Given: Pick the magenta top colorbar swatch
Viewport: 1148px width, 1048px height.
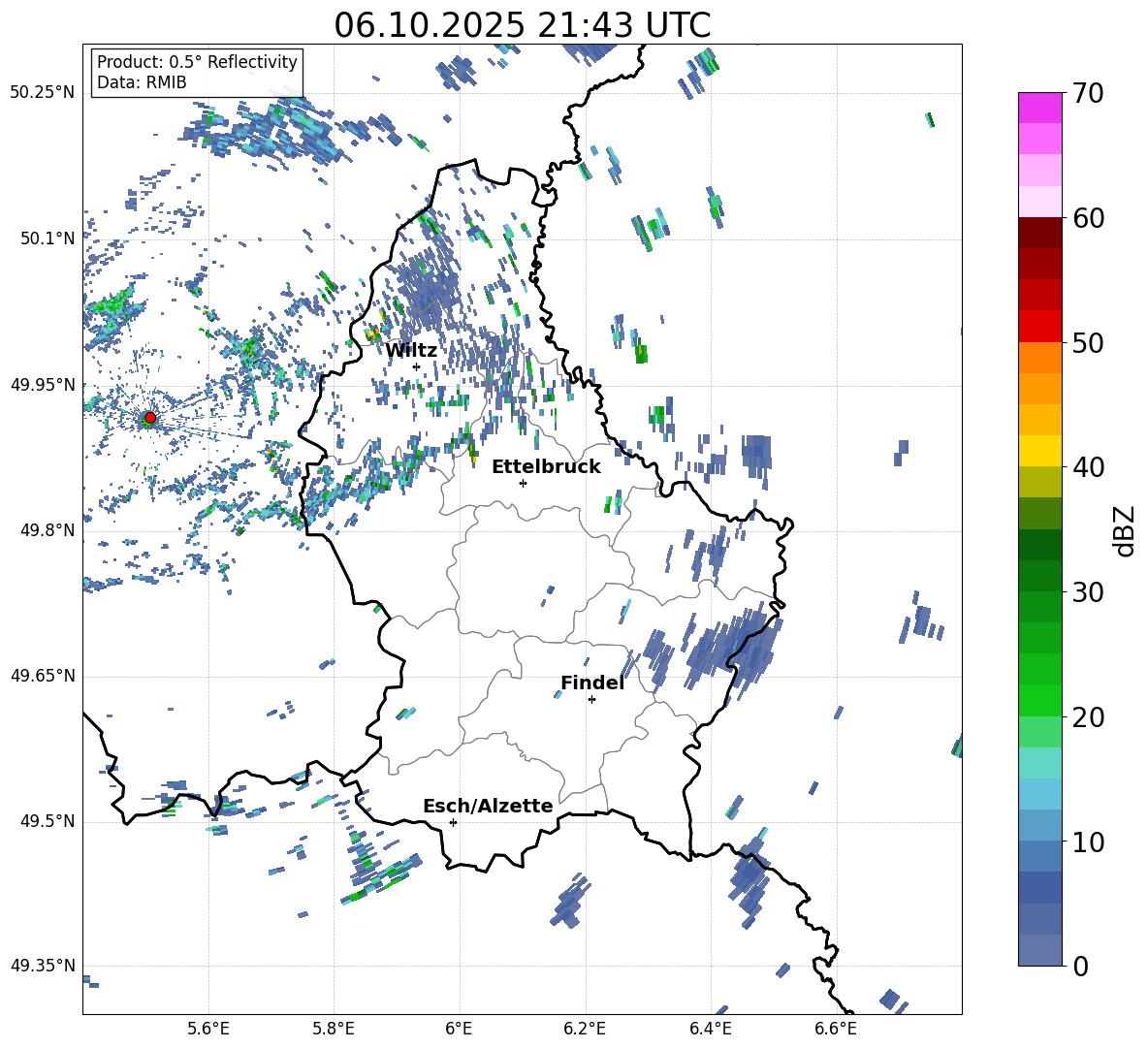Looking at the screenshot, I should pos(1040,108).
